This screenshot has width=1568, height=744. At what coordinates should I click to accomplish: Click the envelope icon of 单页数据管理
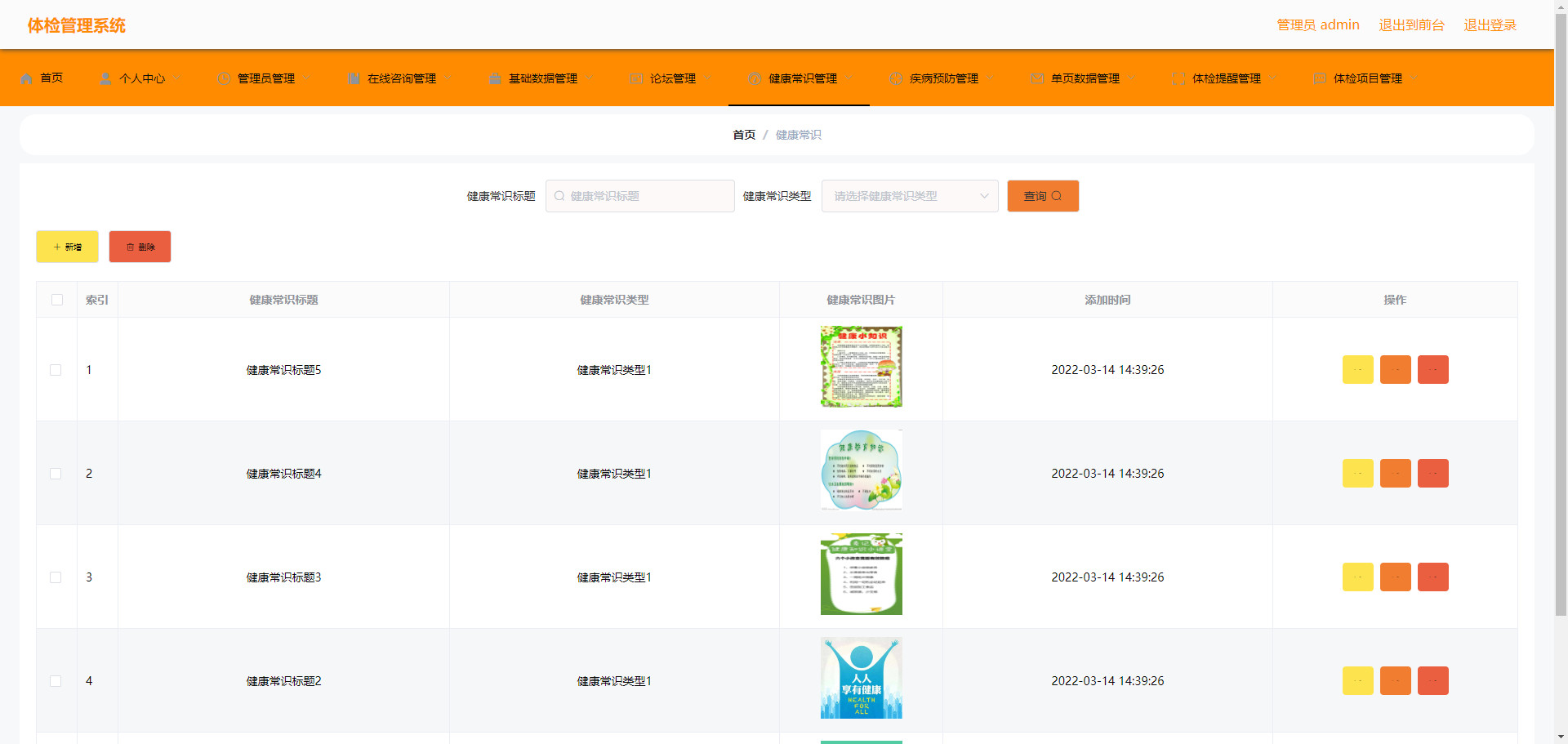click(x=1037, y=78)
